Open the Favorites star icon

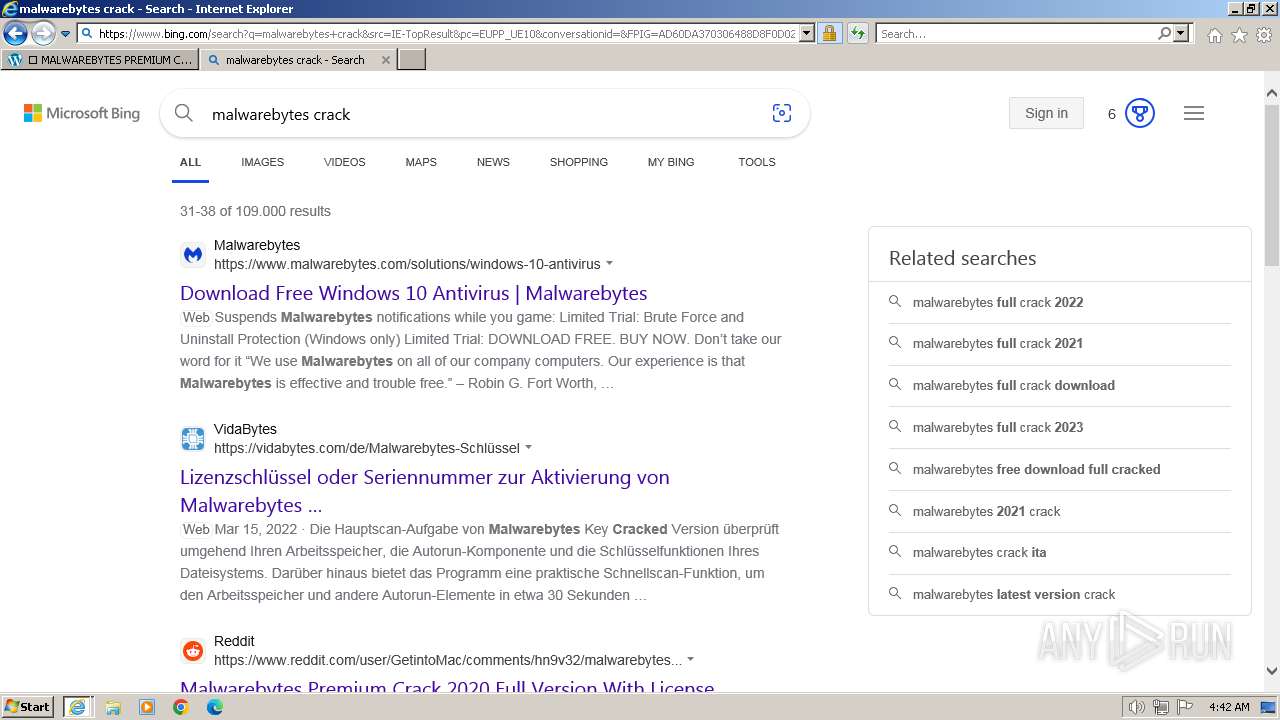[x=1239, y=35]
